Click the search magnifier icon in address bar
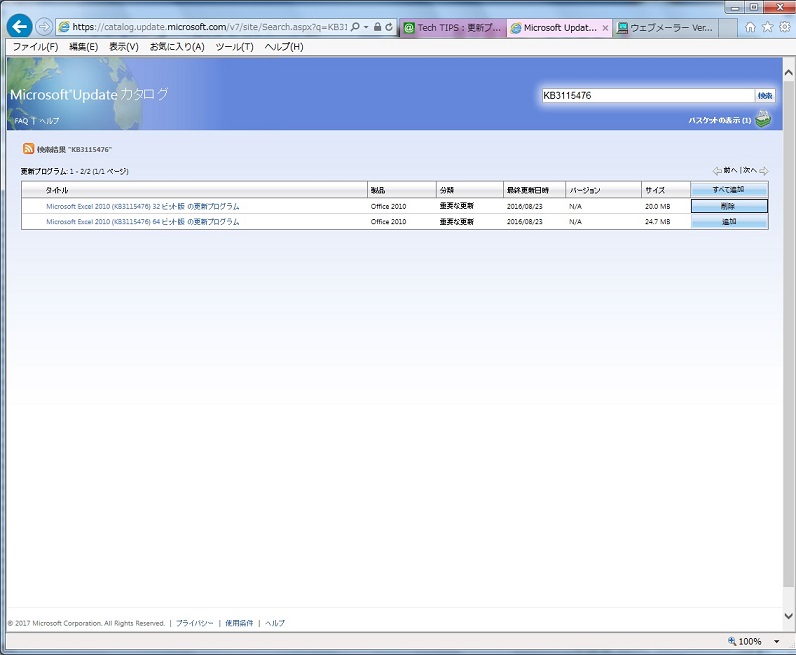796x655 pixels. tap(355, 27)
